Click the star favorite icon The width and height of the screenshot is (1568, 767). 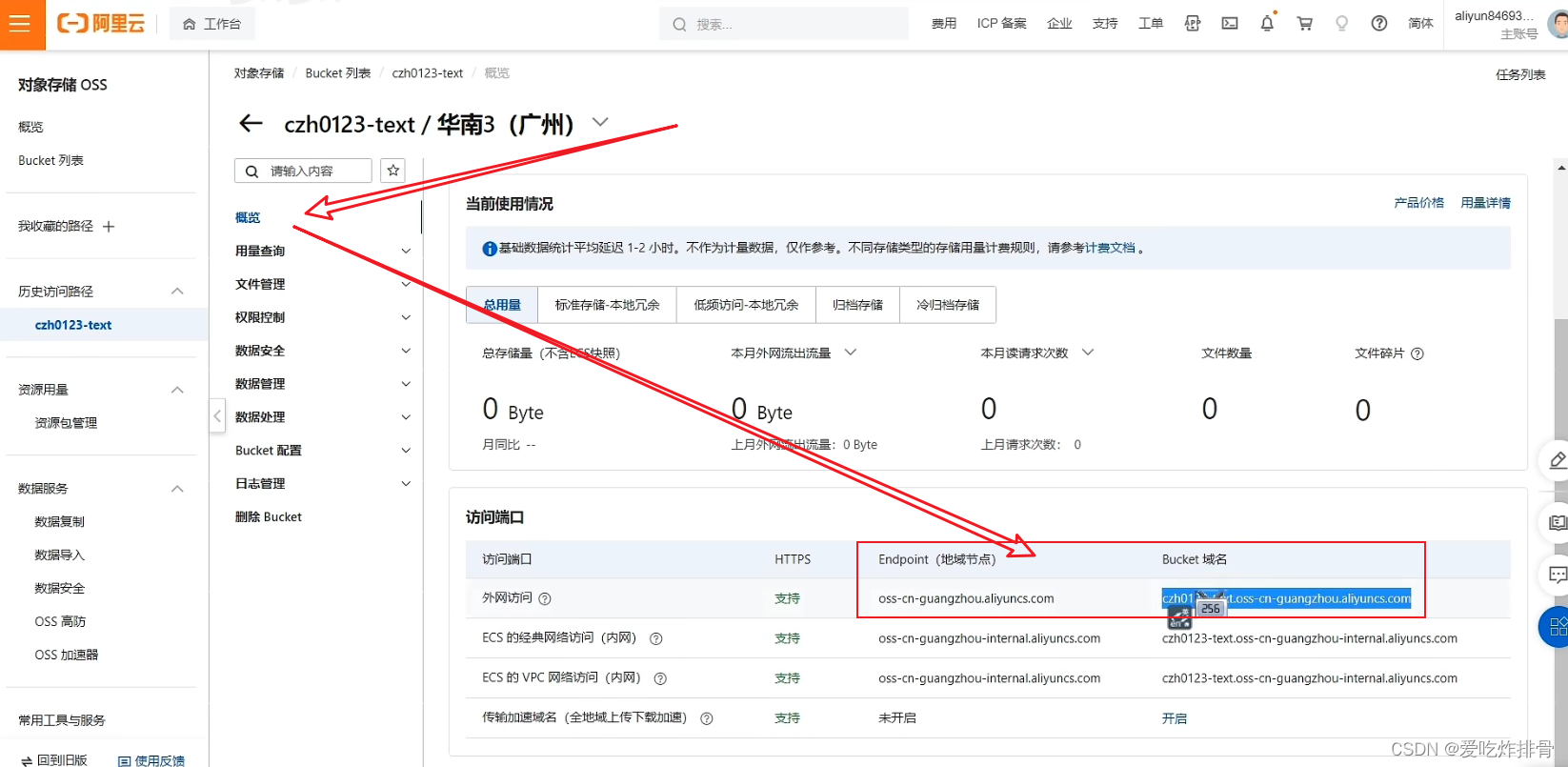[x=392, y=171]
